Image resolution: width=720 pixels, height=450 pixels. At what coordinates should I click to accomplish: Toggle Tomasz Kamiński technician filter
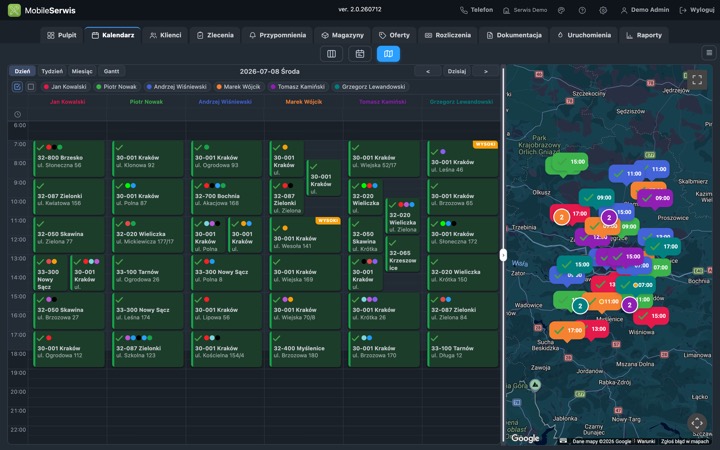click(x=297, y=86)
